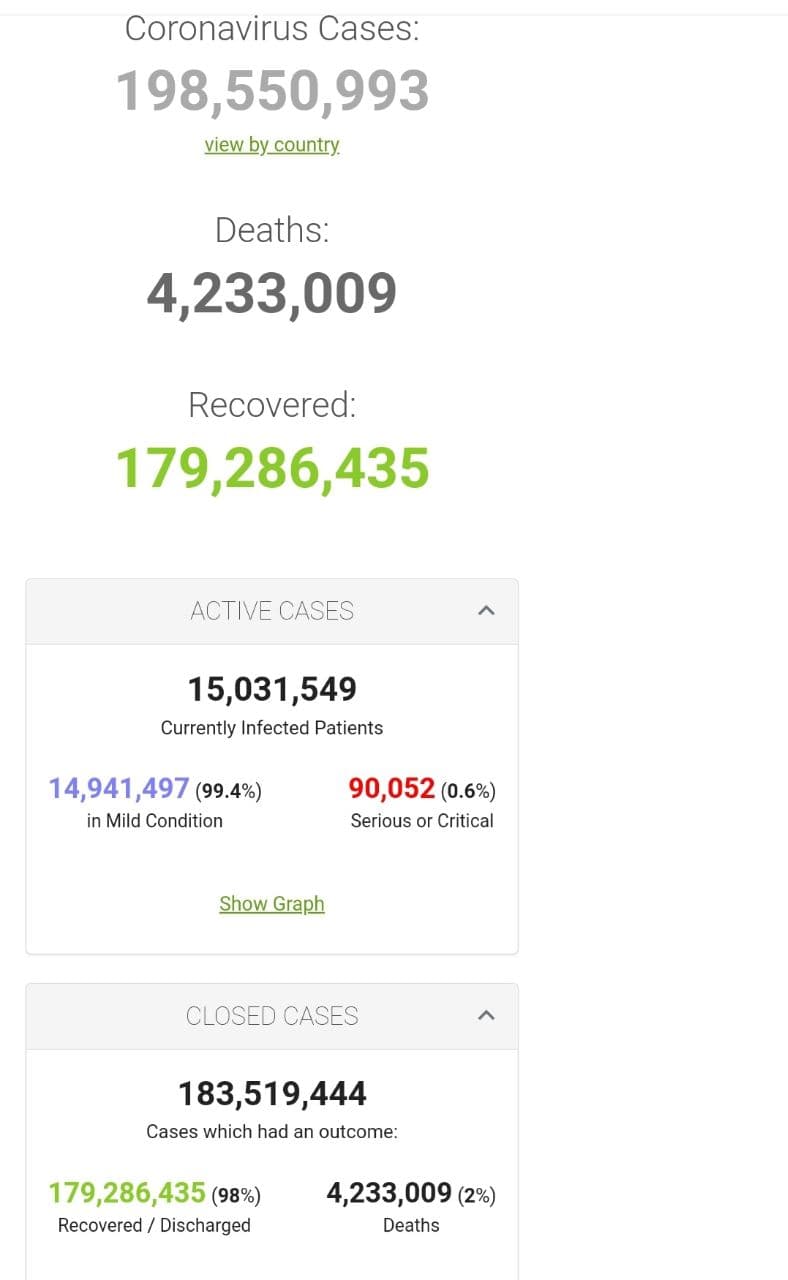Image resolution: width=788 pixels, height=1280 pixels.
Task: Click deaths count in Closed Cases panel
Action: 389,1193
